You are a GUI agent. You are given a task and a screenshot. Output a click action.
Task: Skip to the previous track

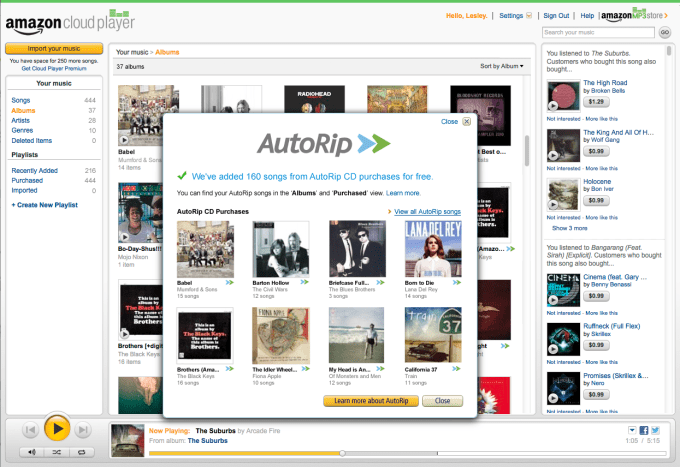(x=30, y=430)
